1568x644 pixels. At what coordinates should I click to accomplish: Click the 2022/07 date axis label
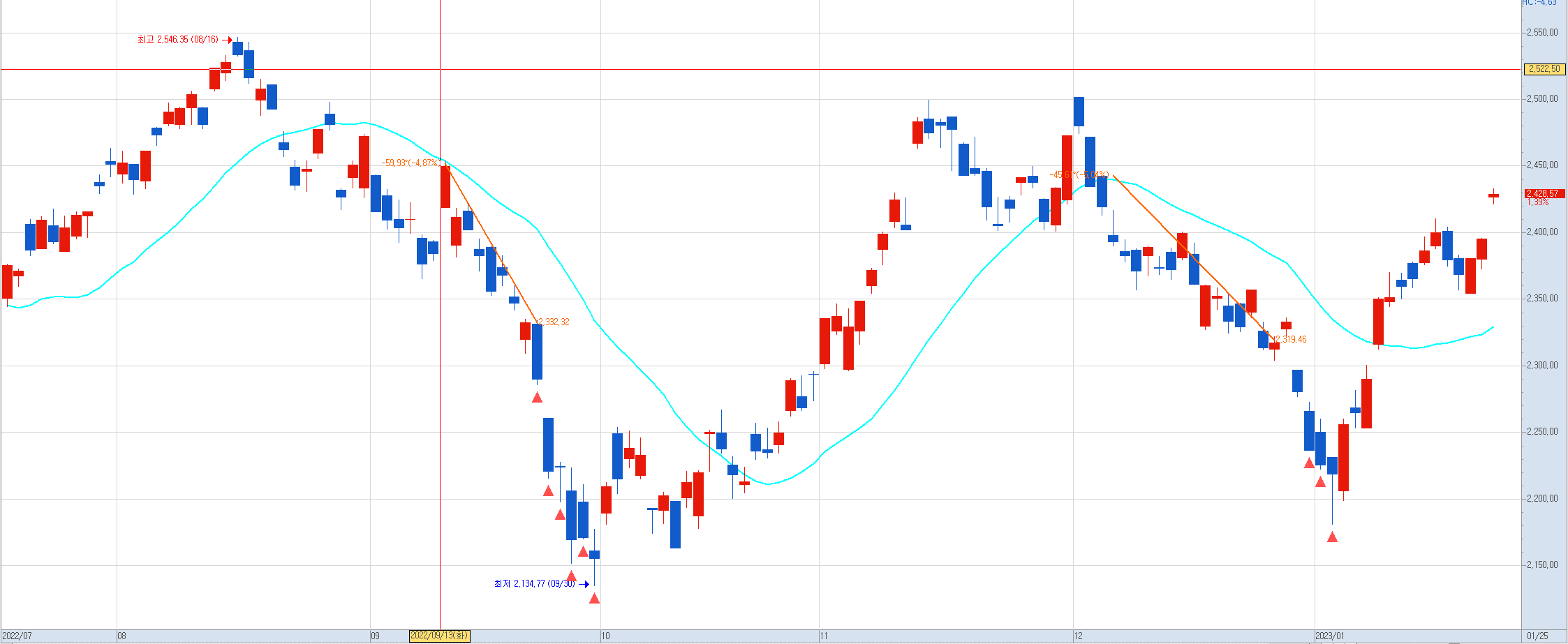[x=17, y=636]
